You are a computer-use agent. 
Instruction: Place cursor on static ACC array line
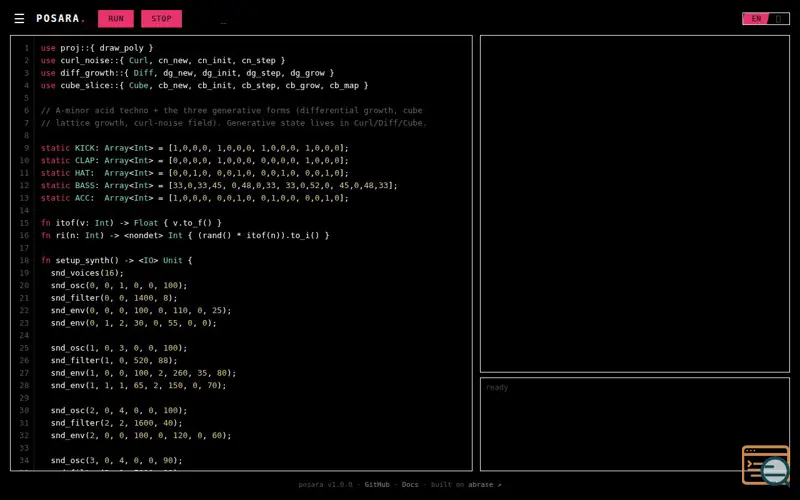194,198
